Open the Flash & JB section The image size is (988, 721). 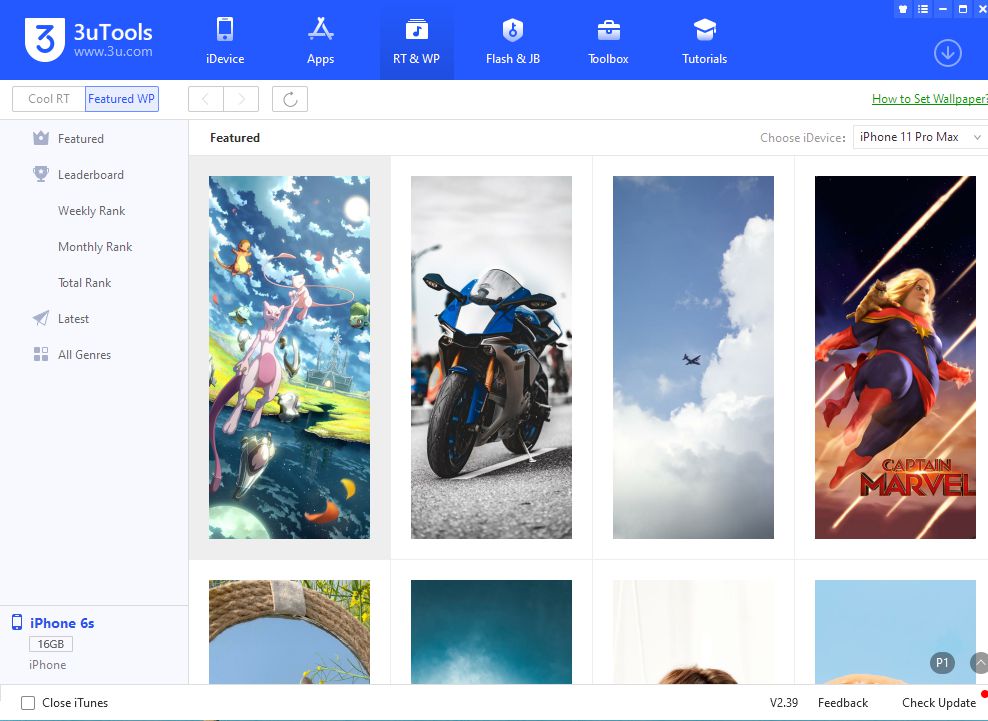tap(513, 41)
